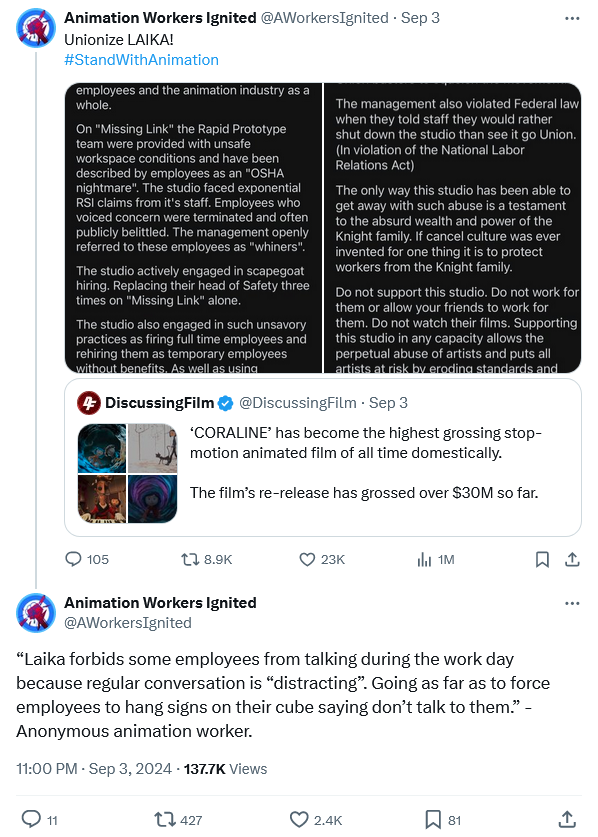
Task: Reply to the anonymous worker quote tweet
Action: [x=38, y=820]
